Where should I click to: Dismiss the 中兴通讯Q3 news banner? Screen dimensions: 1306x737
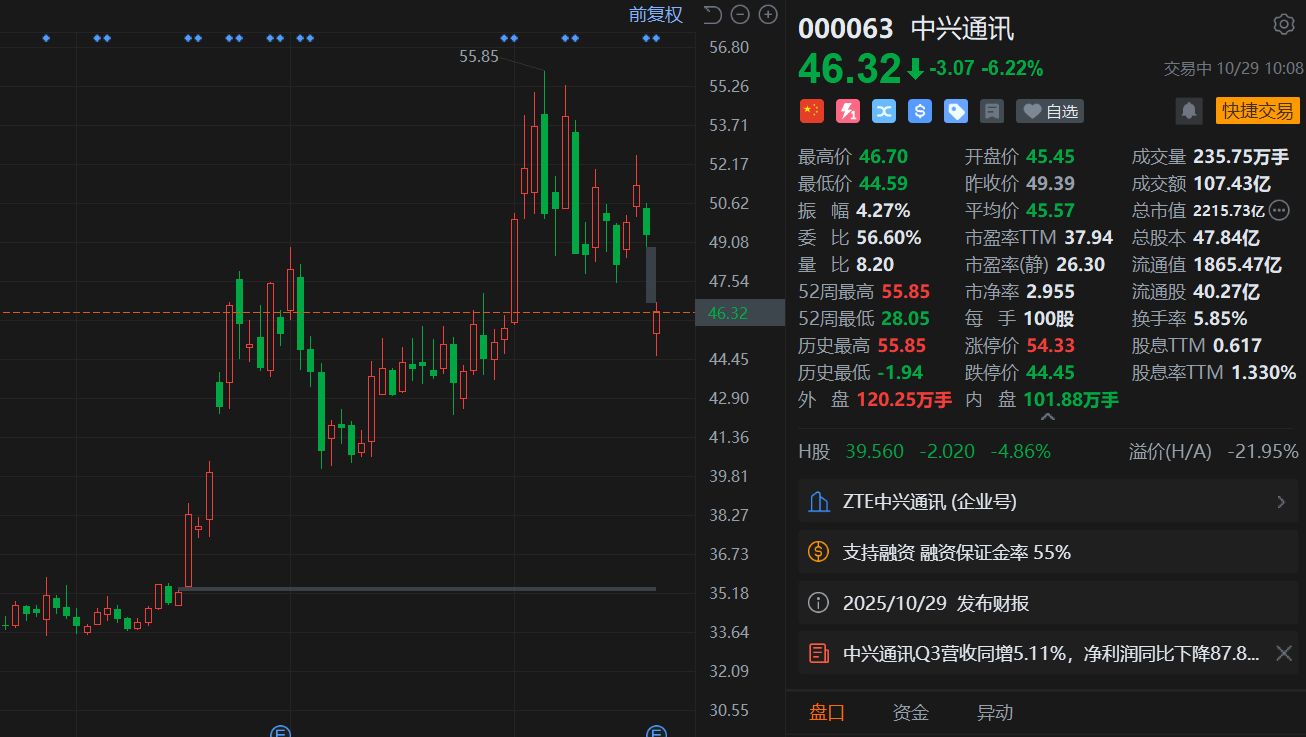[x=1284, y=654]
